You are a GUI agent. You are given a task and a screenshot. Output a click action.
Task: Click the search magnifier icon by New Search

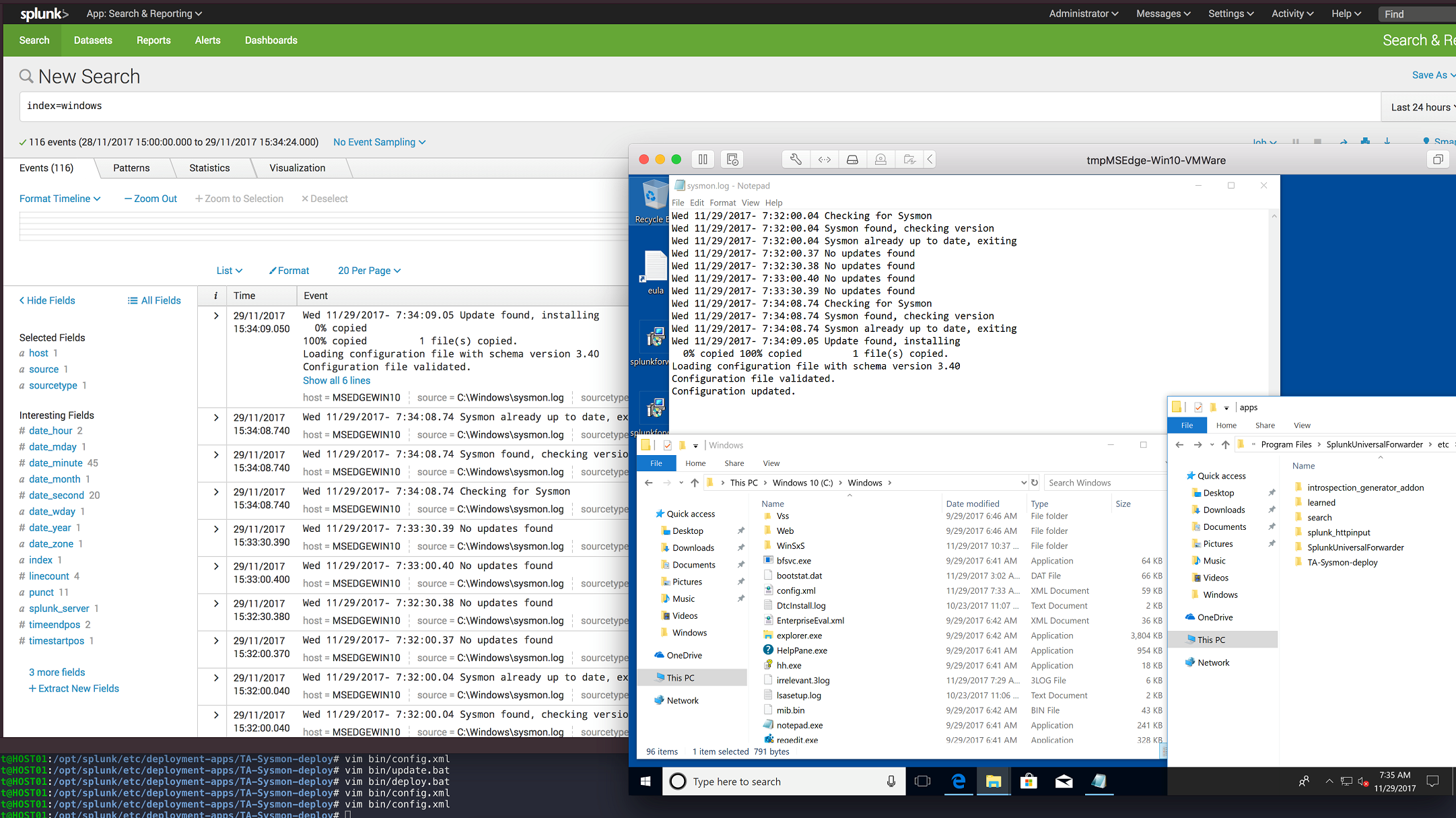click(26, 76)
